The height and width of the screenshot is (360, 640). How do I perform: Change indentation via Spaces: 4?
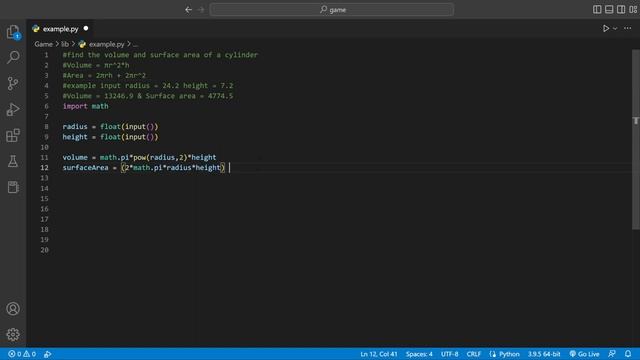click(419, 354)
